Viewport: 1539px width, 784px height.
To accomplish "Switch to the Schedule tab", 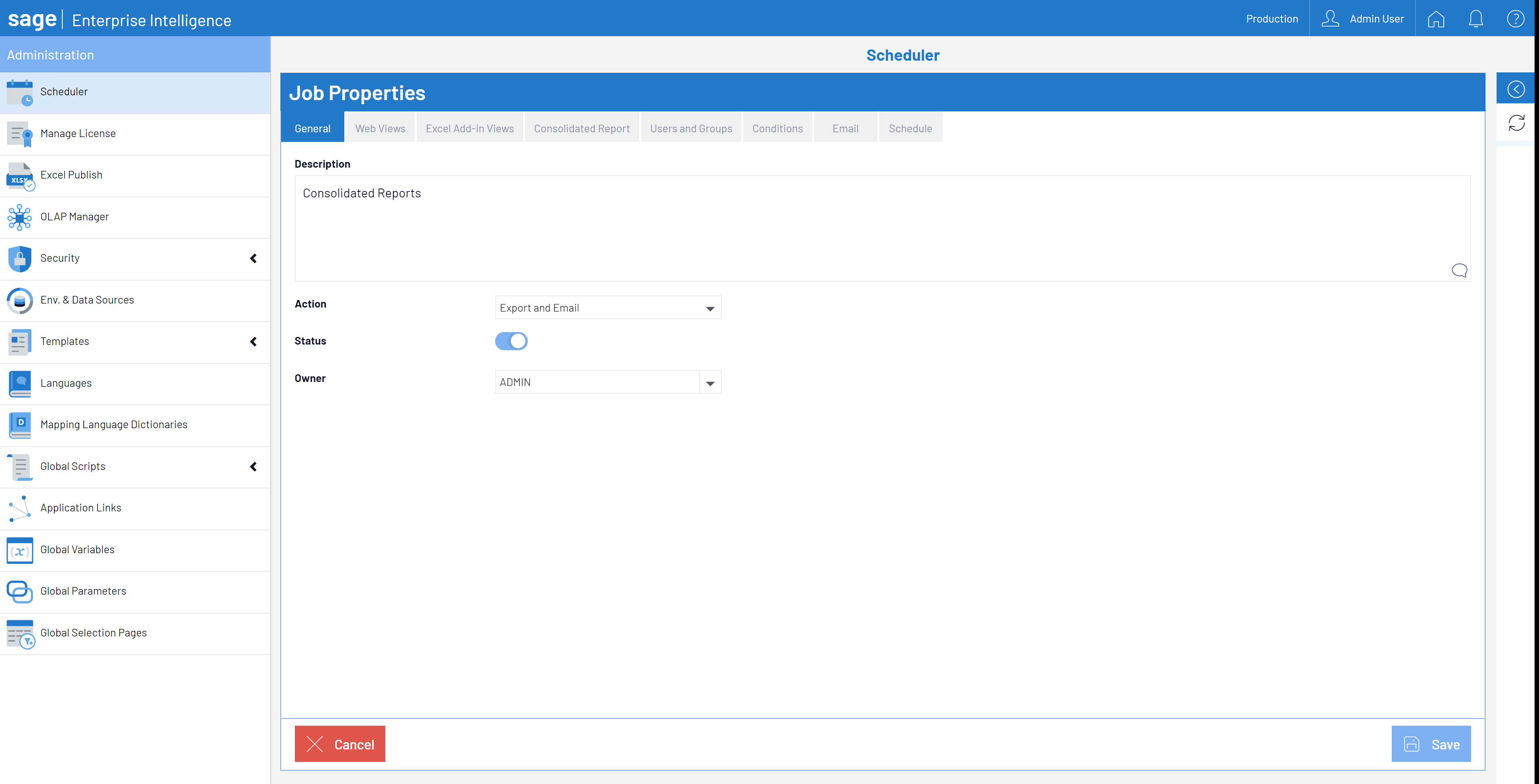I will [x=910, y=128].
